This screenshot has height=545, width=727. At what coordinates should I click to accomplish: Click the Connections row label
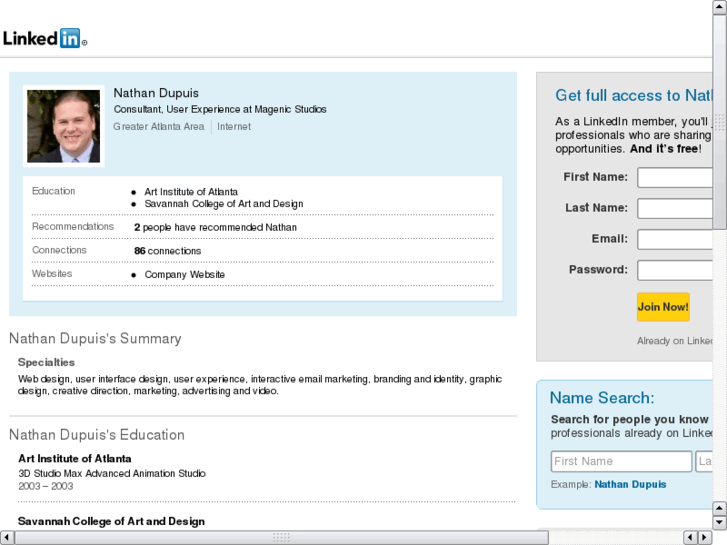pos(59,250)
